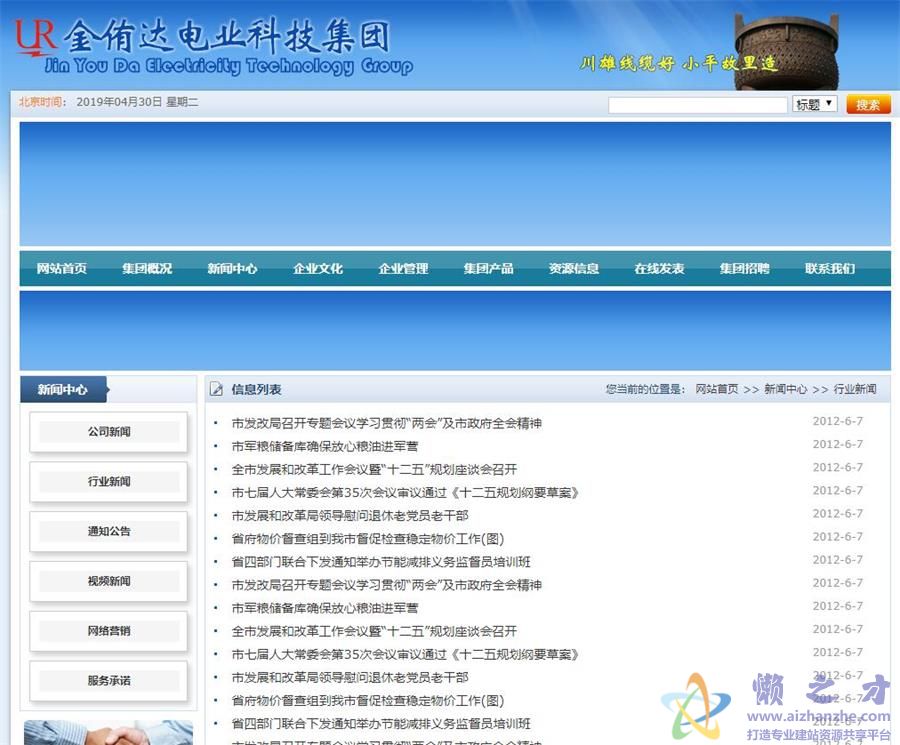Open the 集团招聘 navigation item

coord(743,267)
